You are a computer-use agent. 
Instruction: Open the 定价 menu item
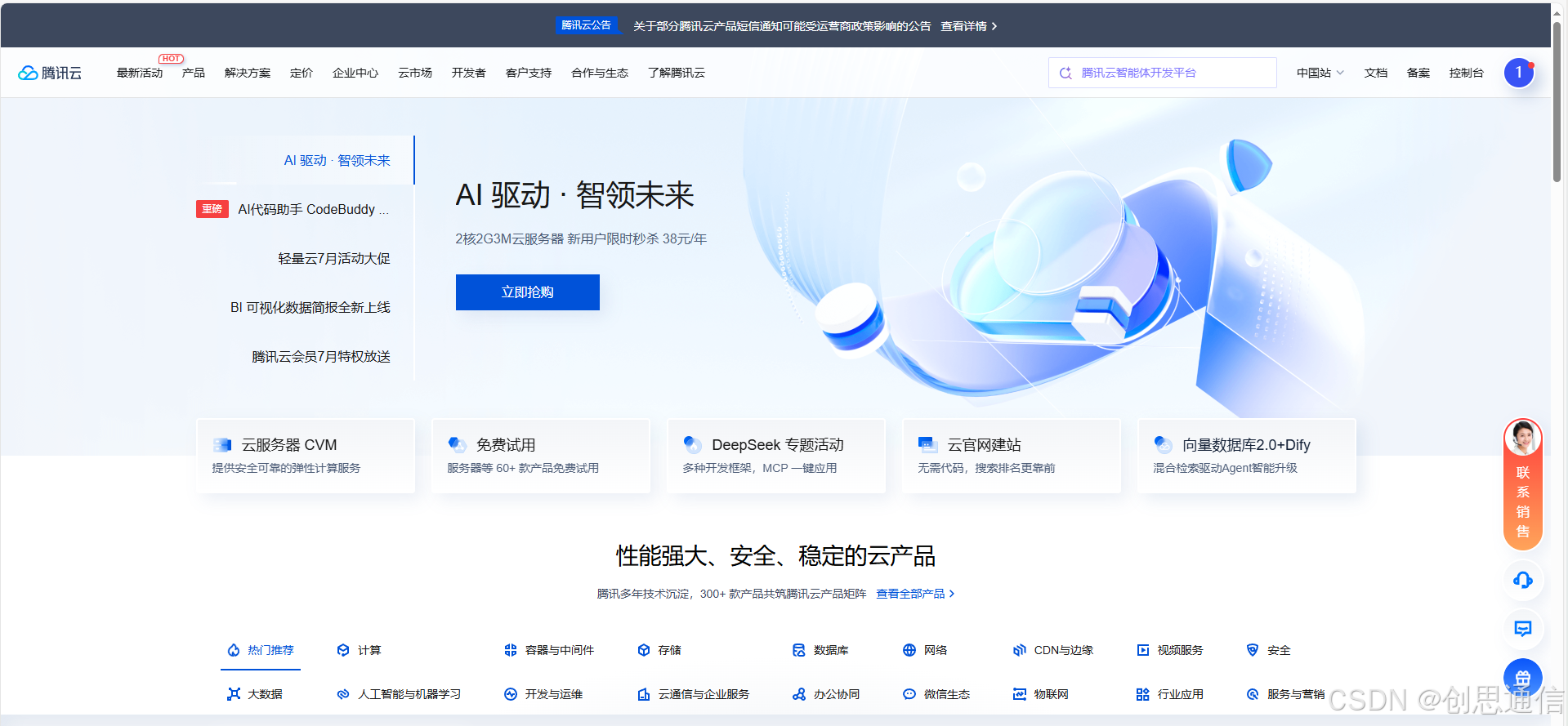coord(302,73)
